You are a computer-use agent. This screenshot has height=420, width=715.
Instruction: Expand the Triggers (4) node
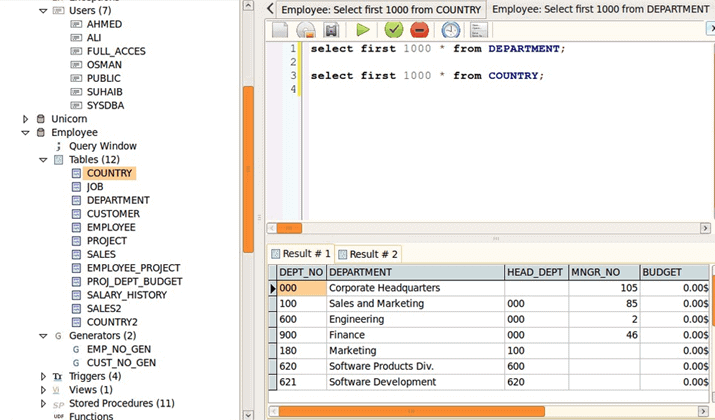pyautogui.click(x=43, y=377)
